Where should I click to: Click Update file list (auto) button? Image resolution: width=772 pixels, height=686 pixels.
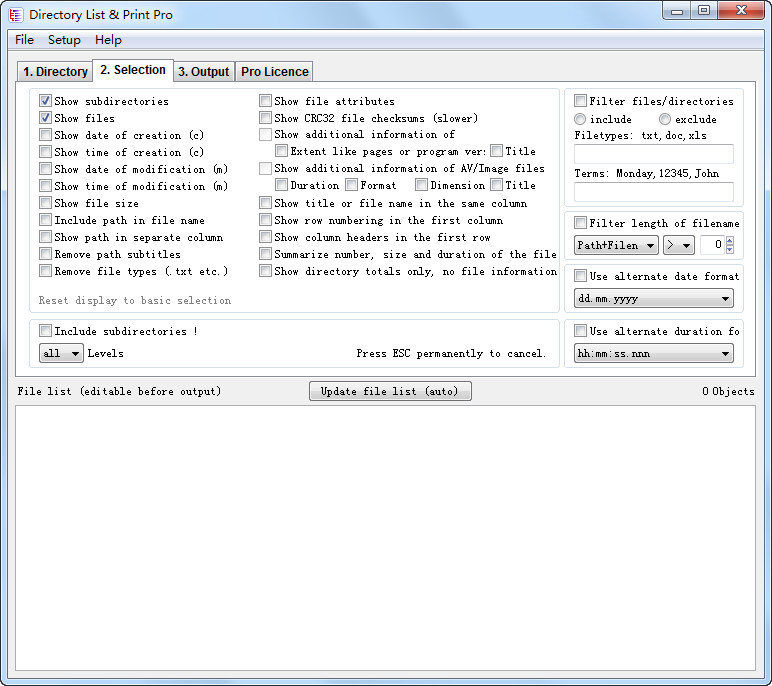[390, 391]
